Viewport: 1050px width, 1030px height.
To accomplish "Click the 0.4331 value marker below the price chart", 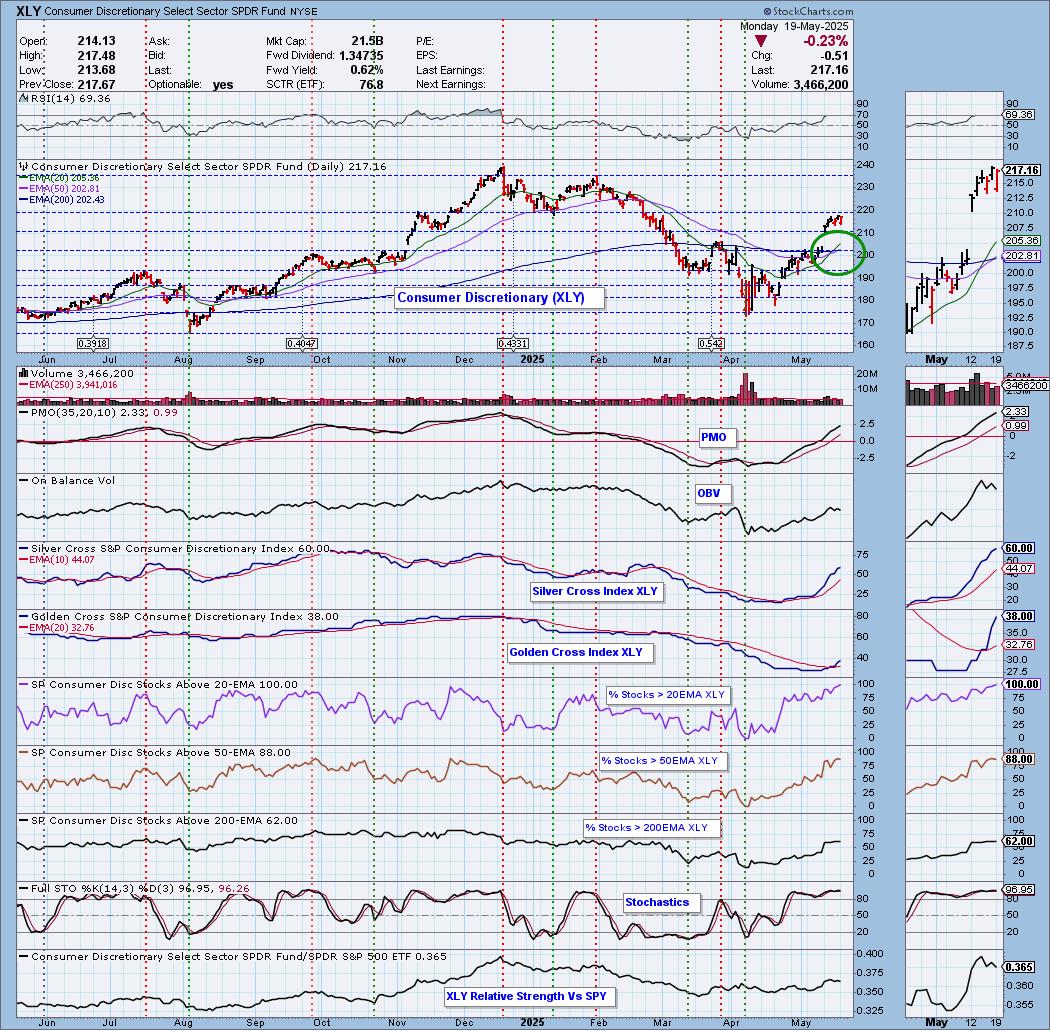I will [513, 343].
